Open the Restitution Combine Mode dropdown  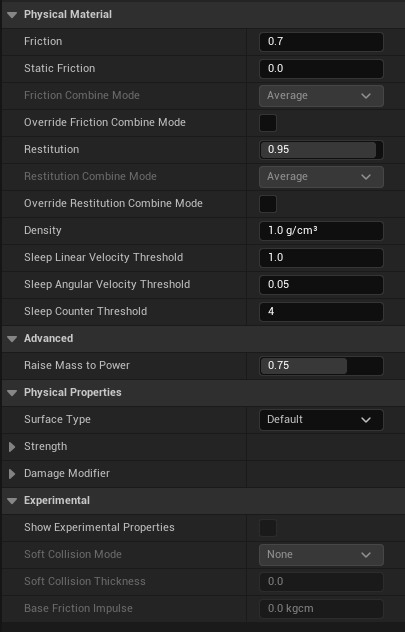coord(321,177)
